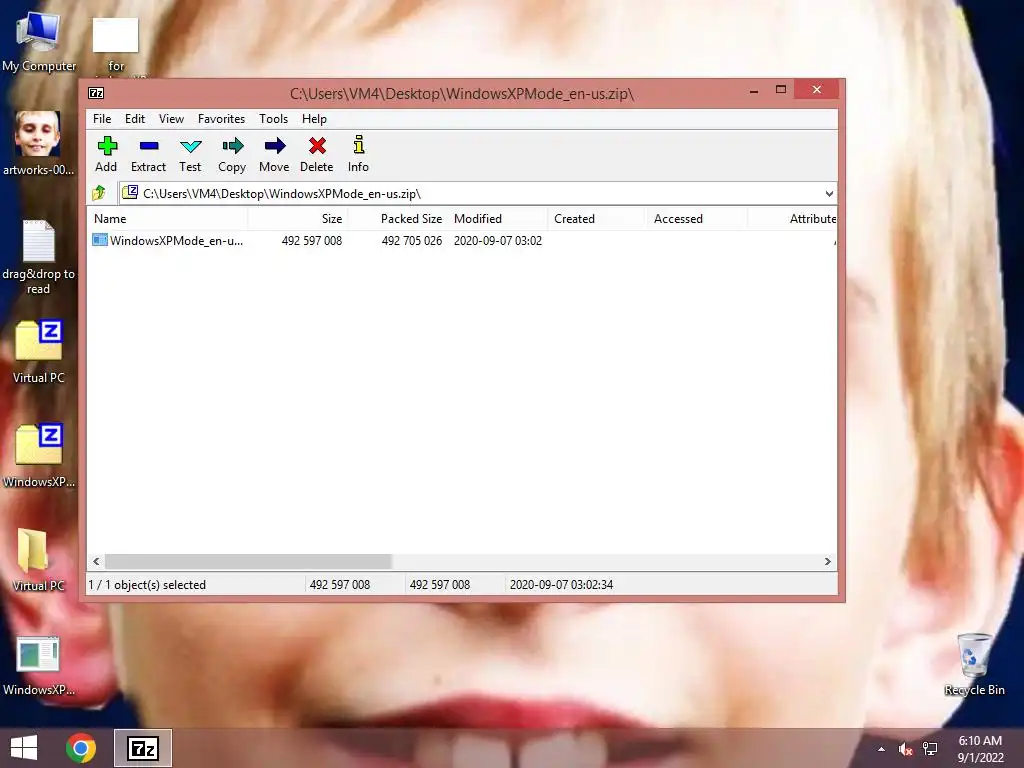Select the artworks-00... image icon
This screenshot has height=768, width=1024.
(x=38, y=144)
